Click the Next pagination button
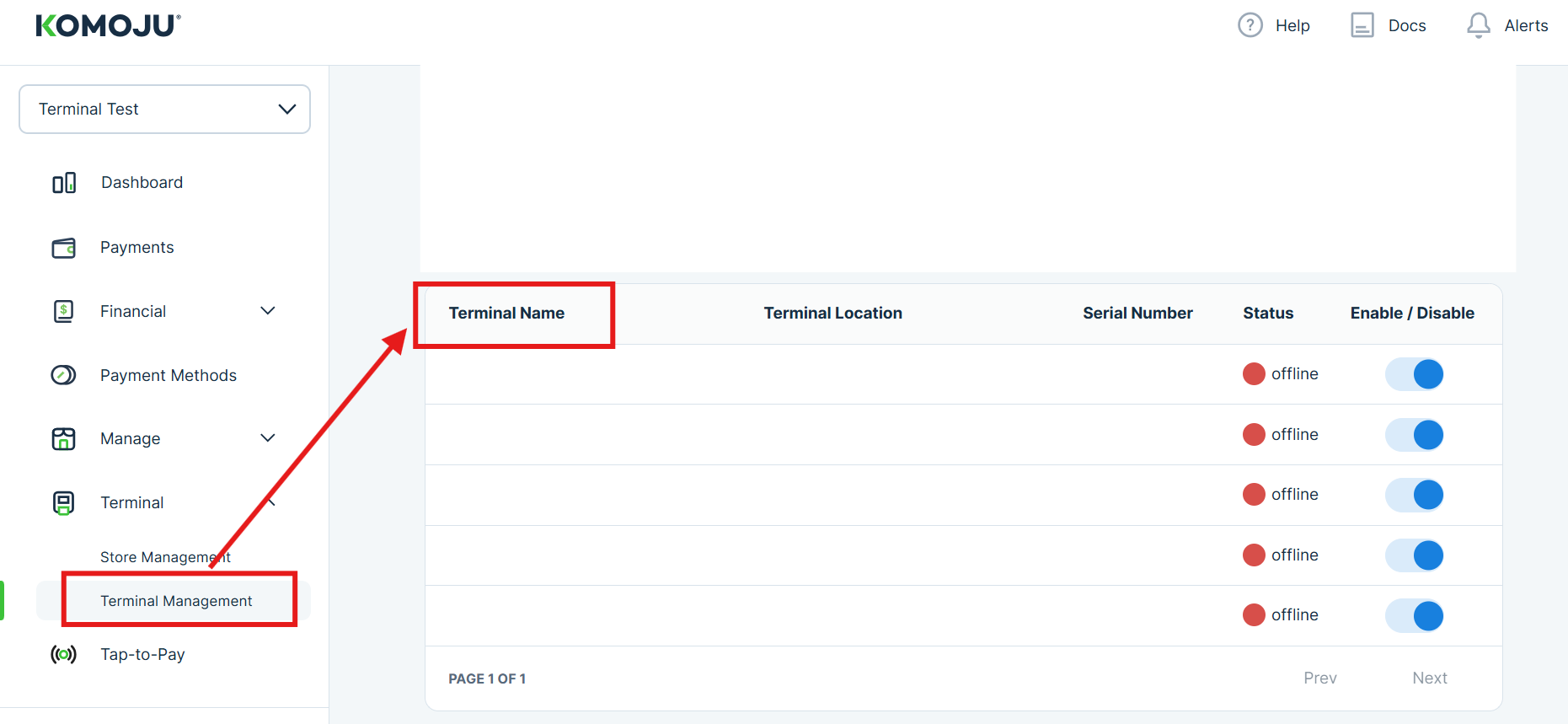The image size is (1568, 724). pyautogui.click(x=1429, y=678)
